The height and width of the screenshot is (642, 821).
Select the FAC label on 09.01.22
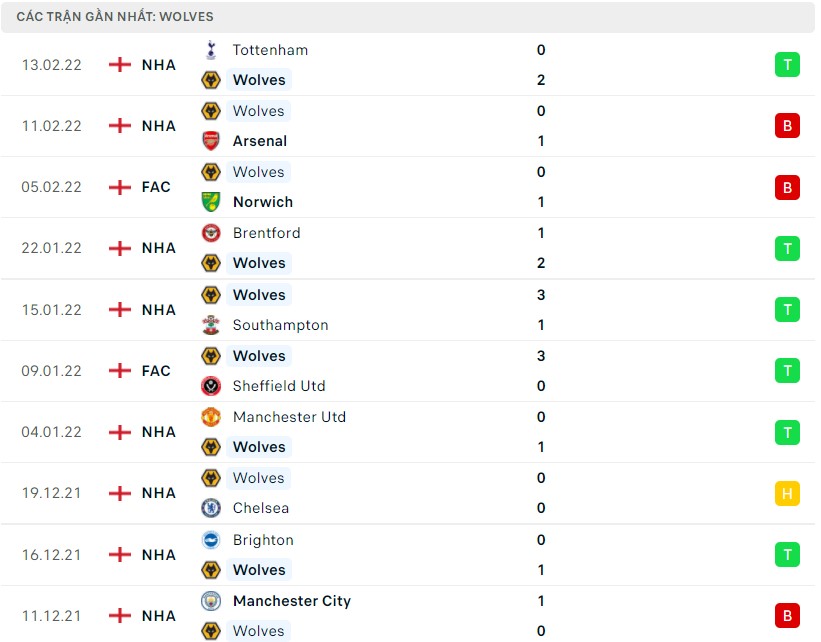(156, 371)
